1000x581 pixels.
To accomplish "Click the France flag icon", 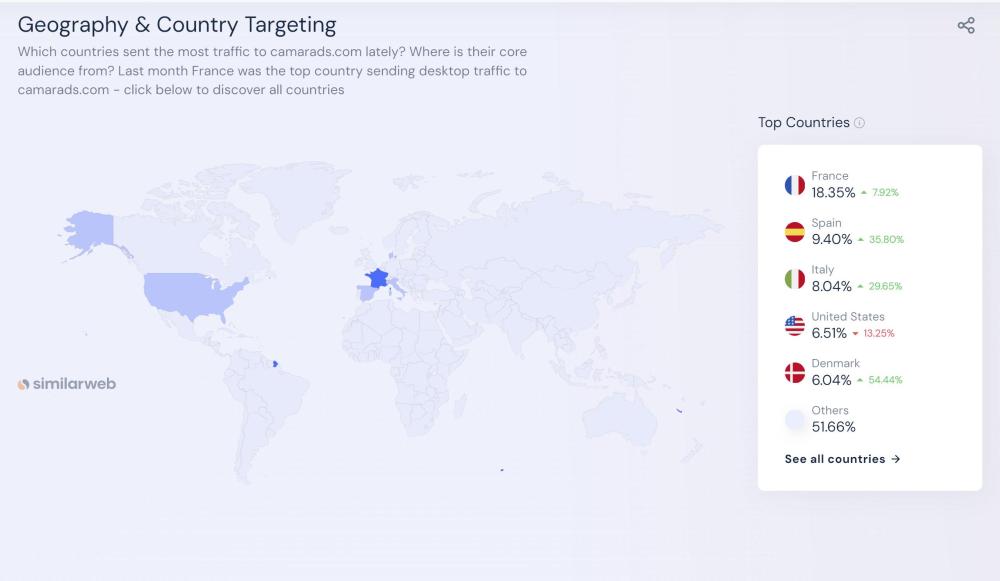I will coord(795,185).
